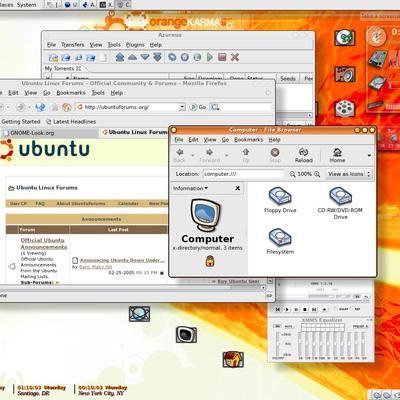Click Official Ubuntu Announcements link
Screen dimensions: 400x400
[x=44, y=243]
